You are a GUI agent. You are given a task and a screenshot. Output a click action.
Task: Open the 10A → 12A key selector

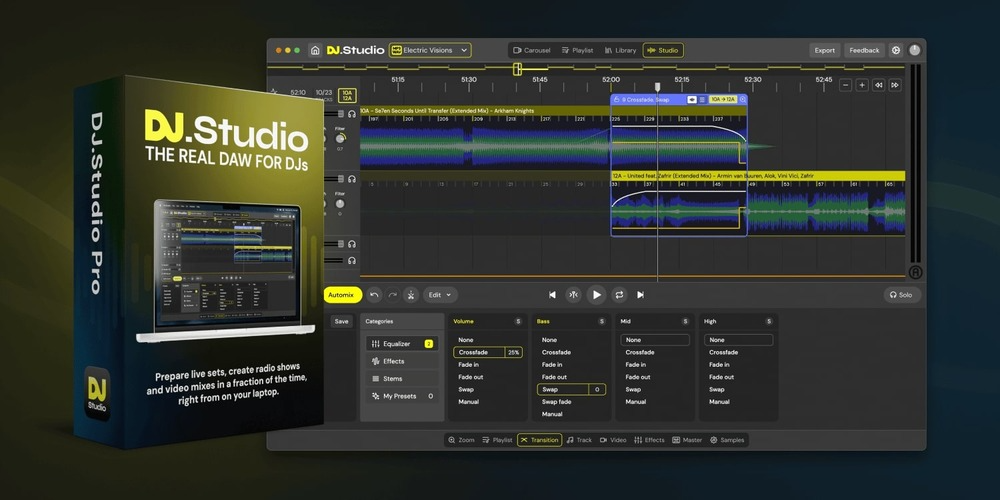[722, 100]
